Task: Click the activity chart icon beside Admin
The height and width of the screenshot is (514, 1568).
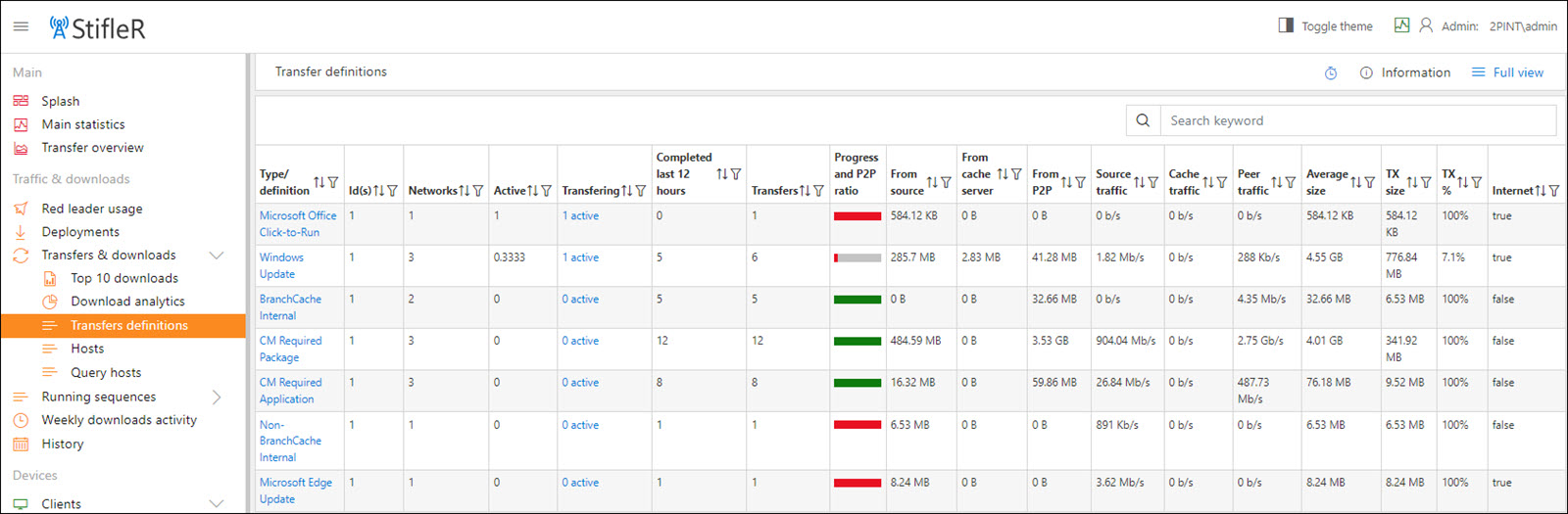Action: 1401,25
